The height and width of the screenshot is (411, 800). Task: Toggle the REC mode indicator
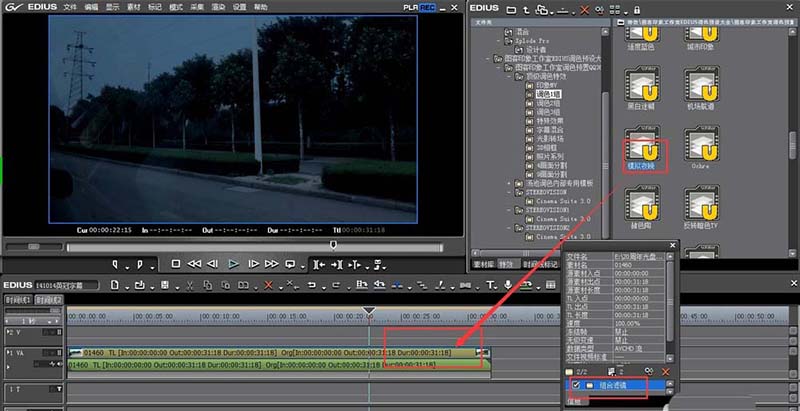click(427, 7)
